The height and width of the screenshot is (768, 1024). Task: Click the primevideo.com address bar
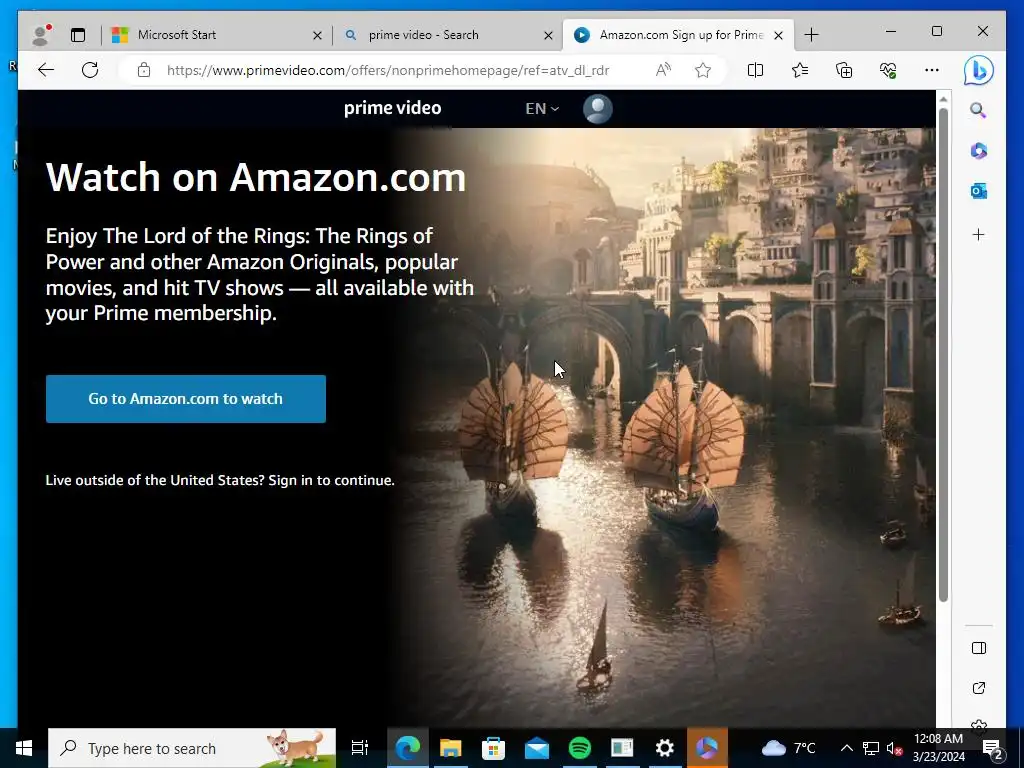point(388,70)
